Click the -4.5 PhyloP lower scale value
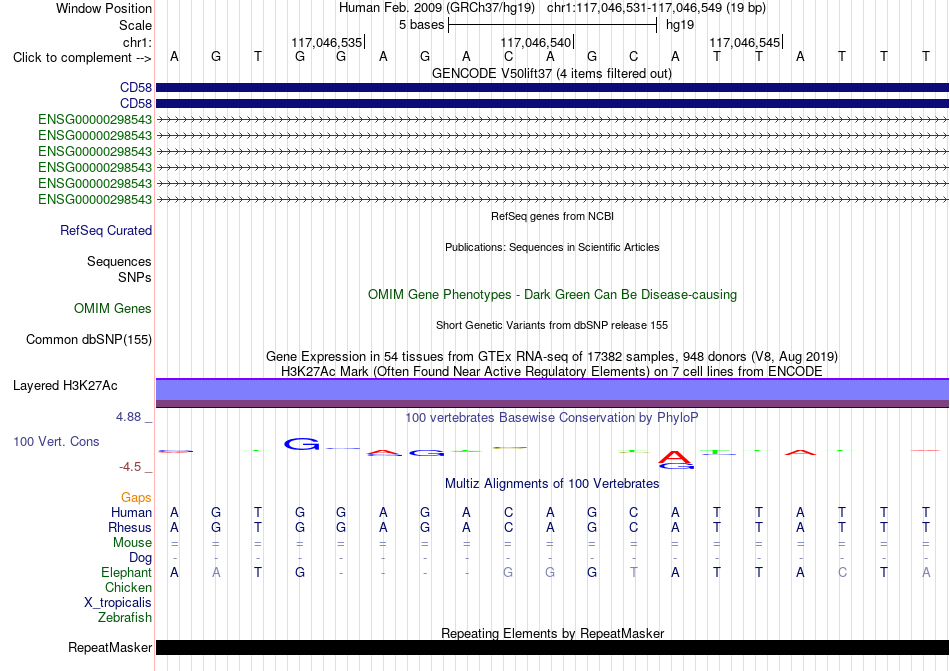This screenshot has width=950, height=671. tap(130, 467)
